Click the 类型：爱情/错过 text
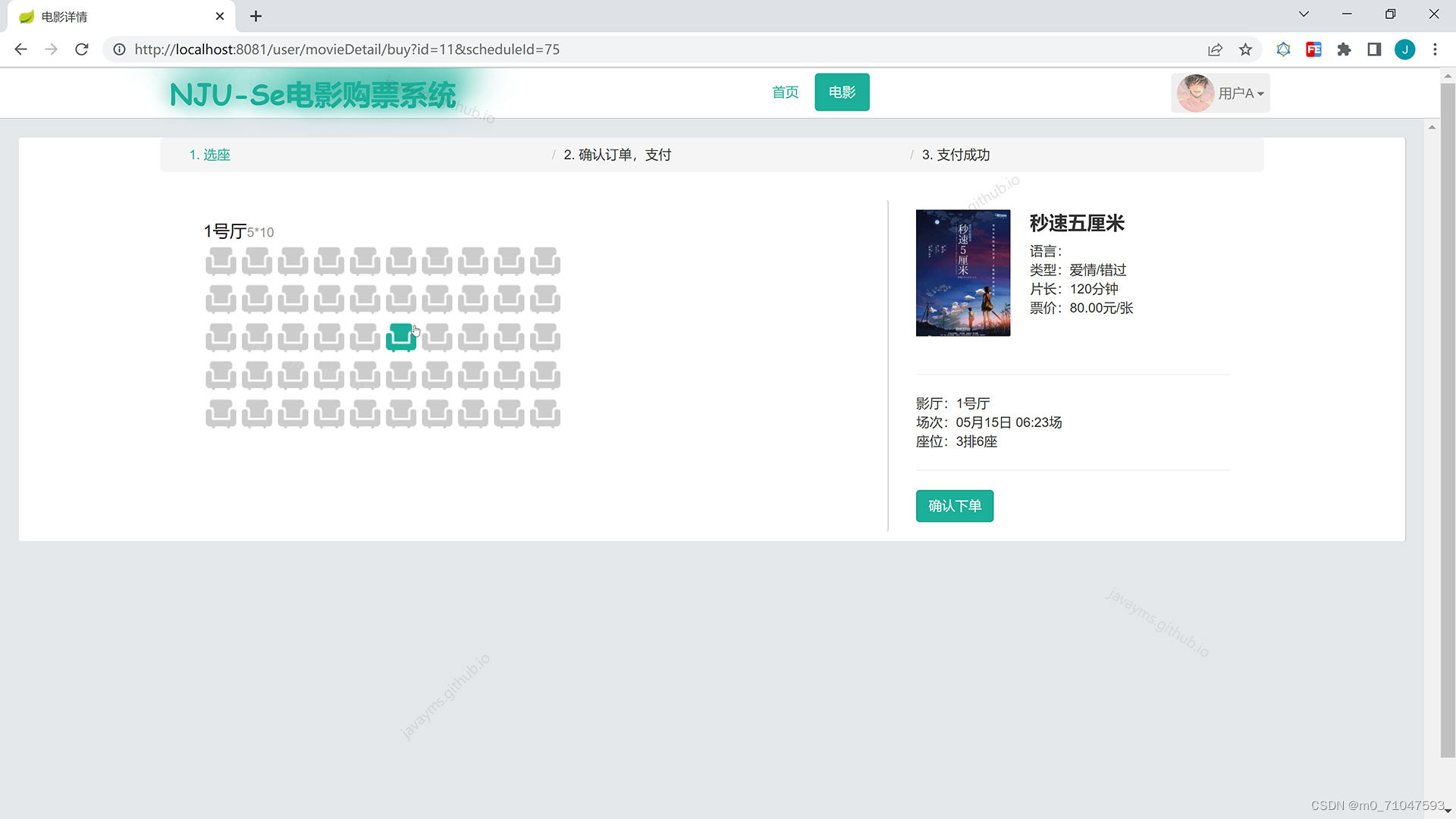Image resolution: width=1456 pixels, height=819 pixels. click(x=1078, y=270)
